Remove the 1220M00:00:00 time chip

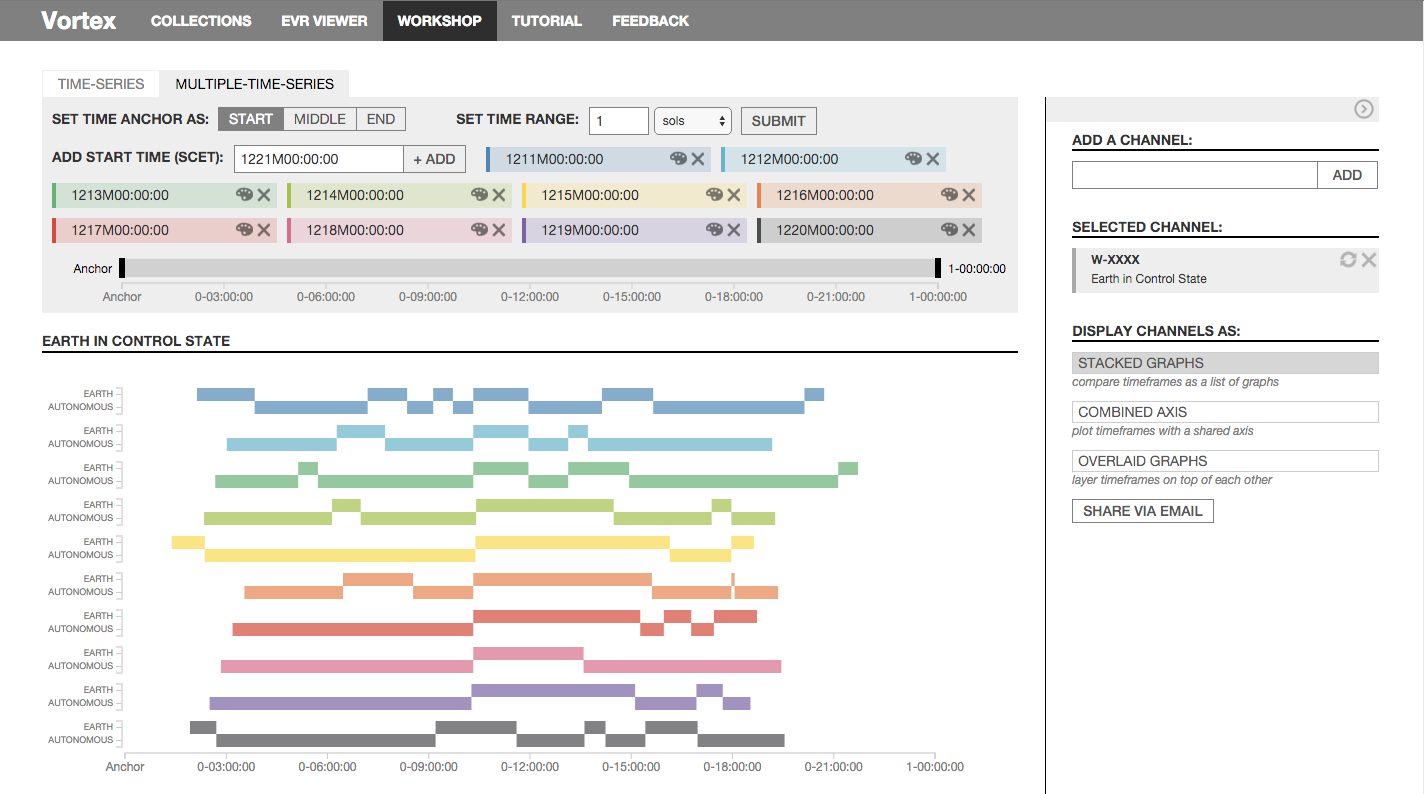click(969, 230)
